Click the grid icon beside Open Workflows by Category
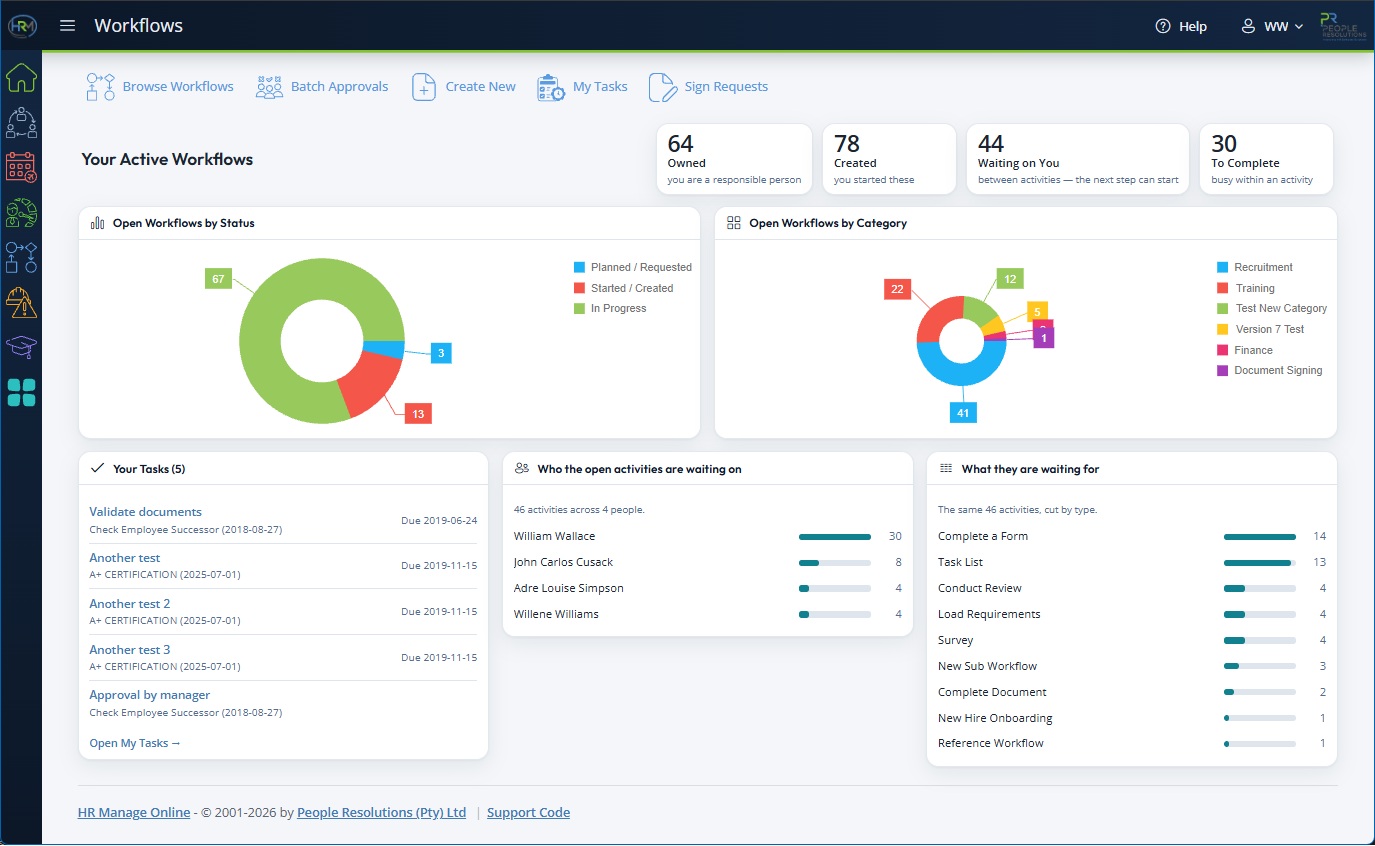The height and width of the screenshot is (846, 1375). click(x=734, y=223)
